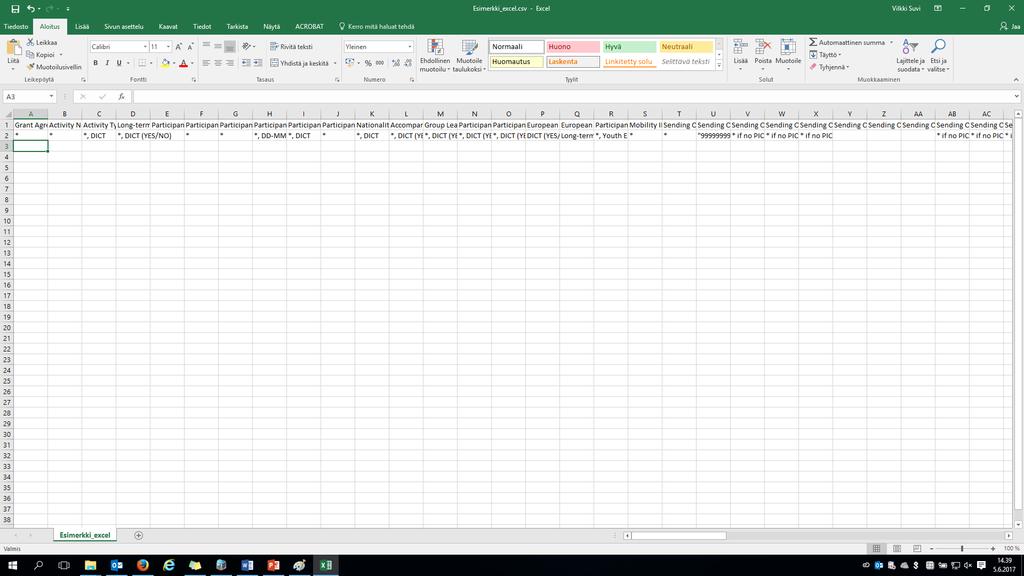1024x576 pixels.
Task: Click the Jaa share button
Action: point(1010,27)
